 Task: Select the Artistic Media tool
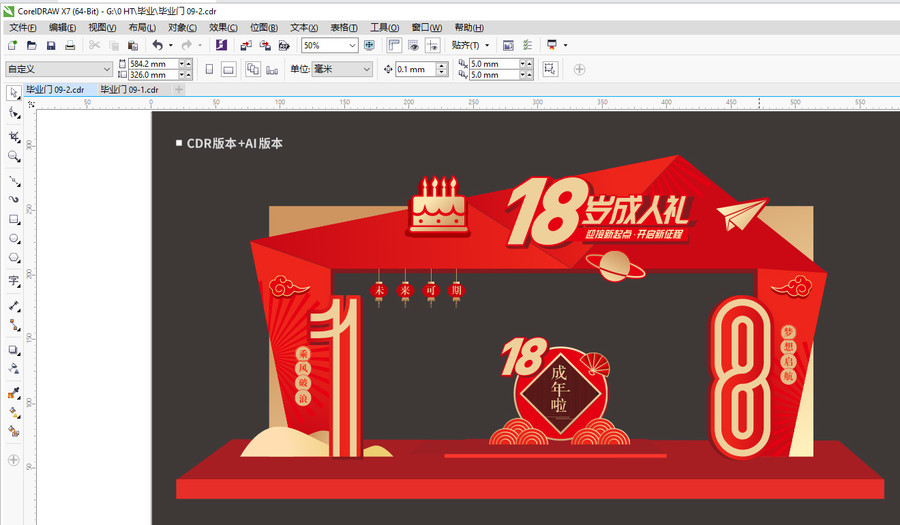coord(14,199)
